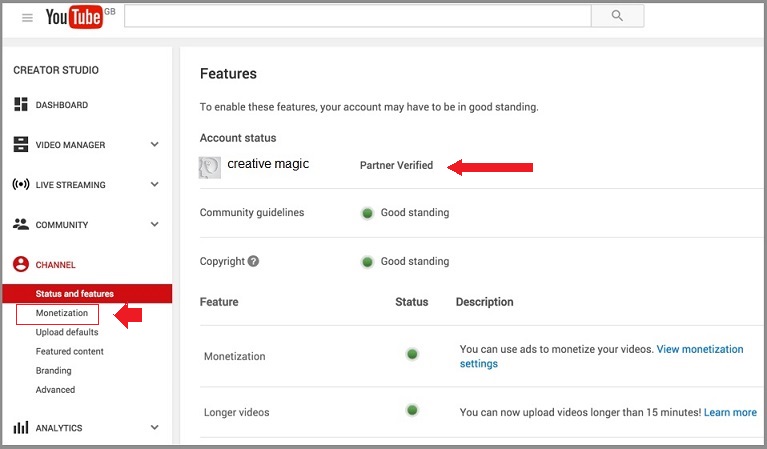Open the Community section
Image resolution: width=767 pixels, height=449 pixels.
point(62,225)
